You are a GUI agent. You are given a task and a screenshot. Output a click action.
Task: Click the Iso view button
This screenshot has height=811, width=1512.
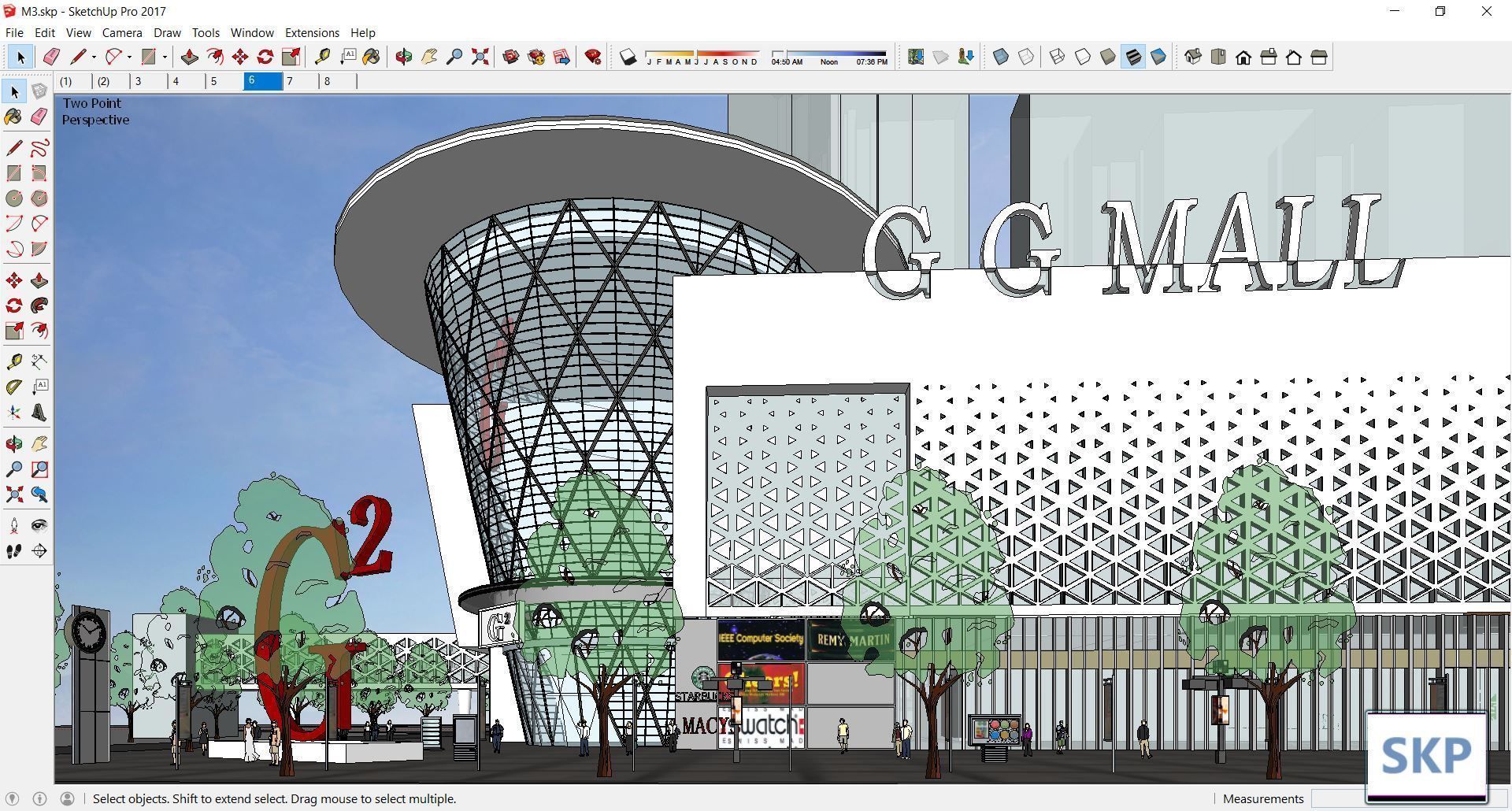pos(1191,57)
